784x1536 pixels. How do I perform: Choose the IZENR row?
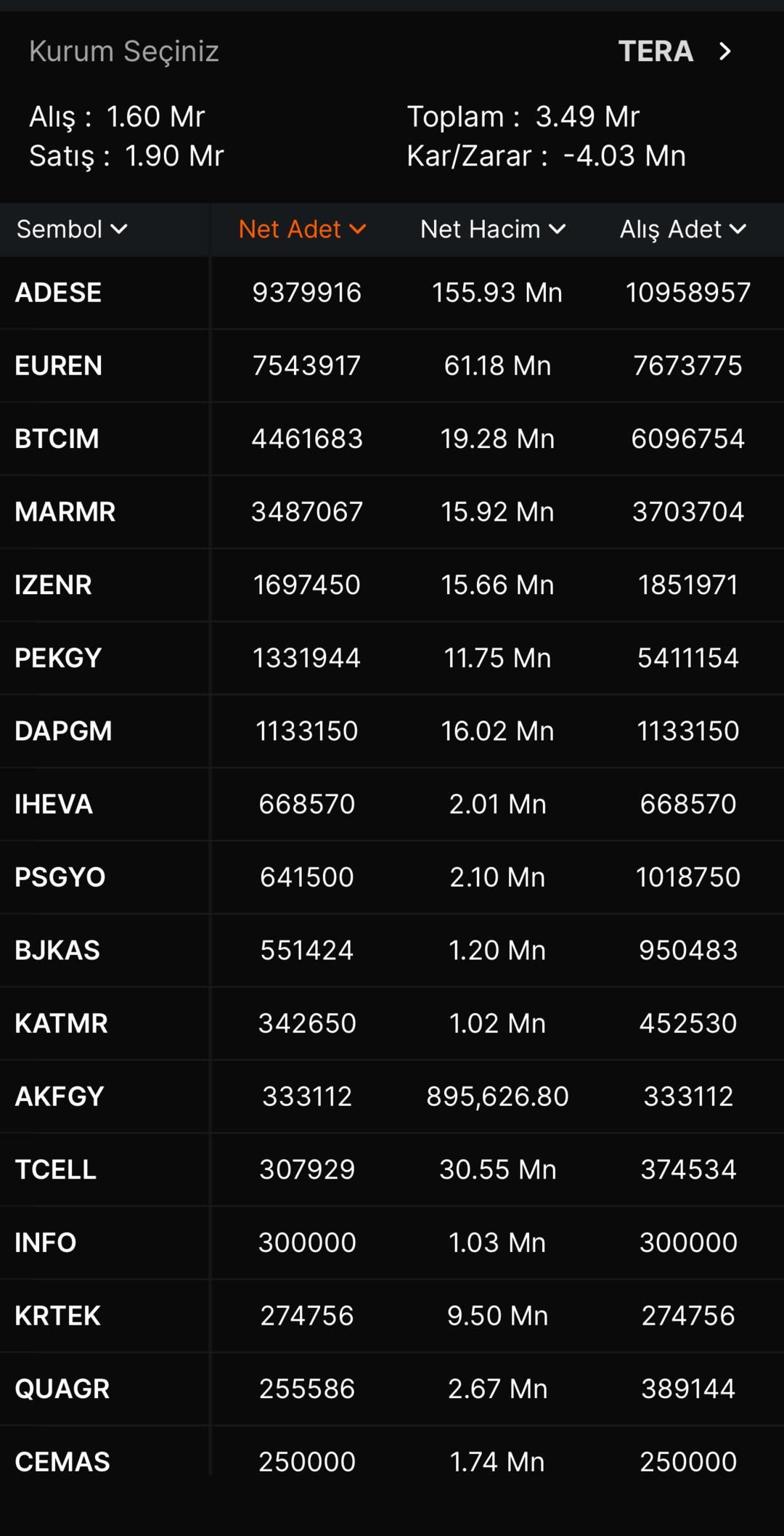tap(53, 585)
